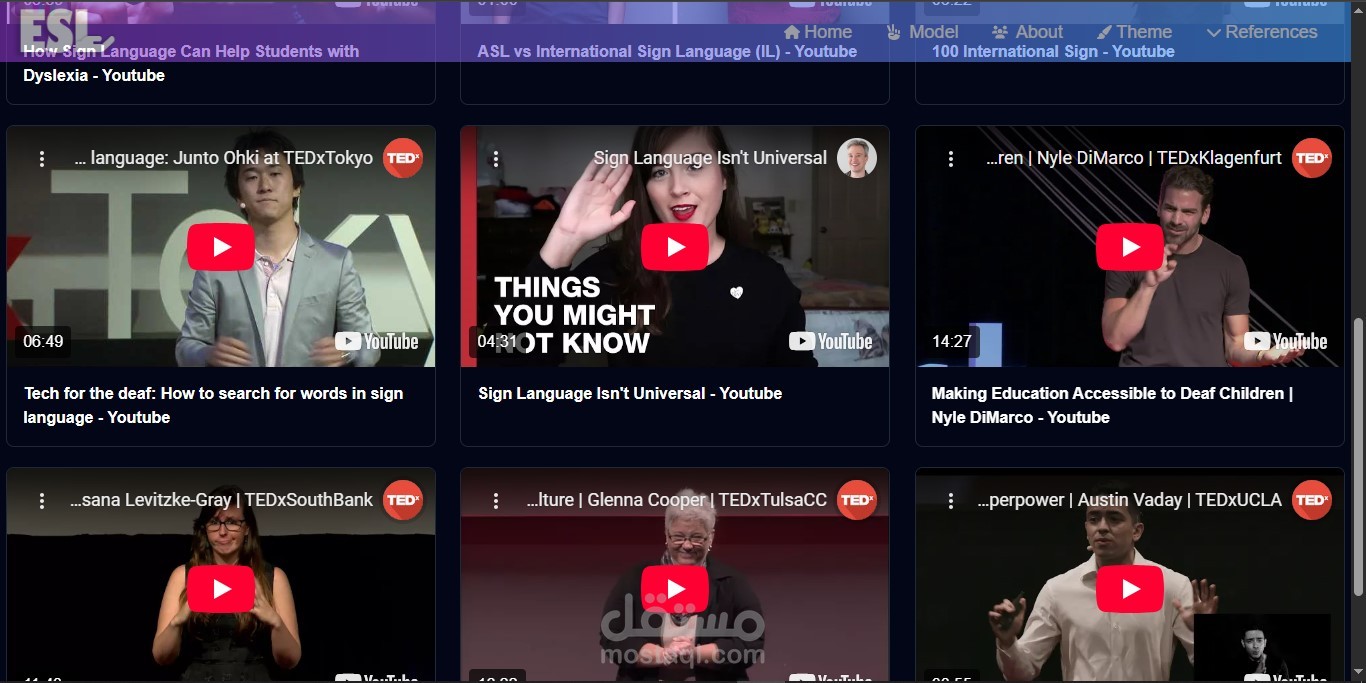Play the Austin Vaday TEDxUCLA video
Screen dimensions: 1366x683
tap(1130, 589)
